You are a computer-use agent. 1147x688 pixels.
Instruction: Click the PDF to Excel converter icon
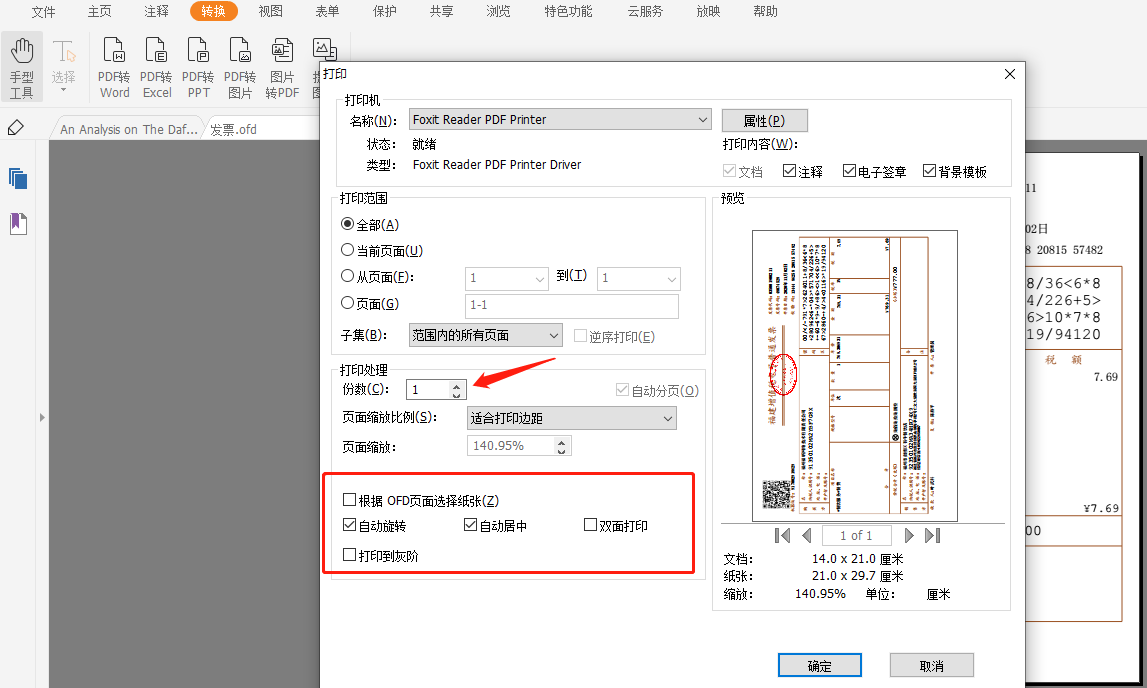pyautogui.click(x=156, y=51)
